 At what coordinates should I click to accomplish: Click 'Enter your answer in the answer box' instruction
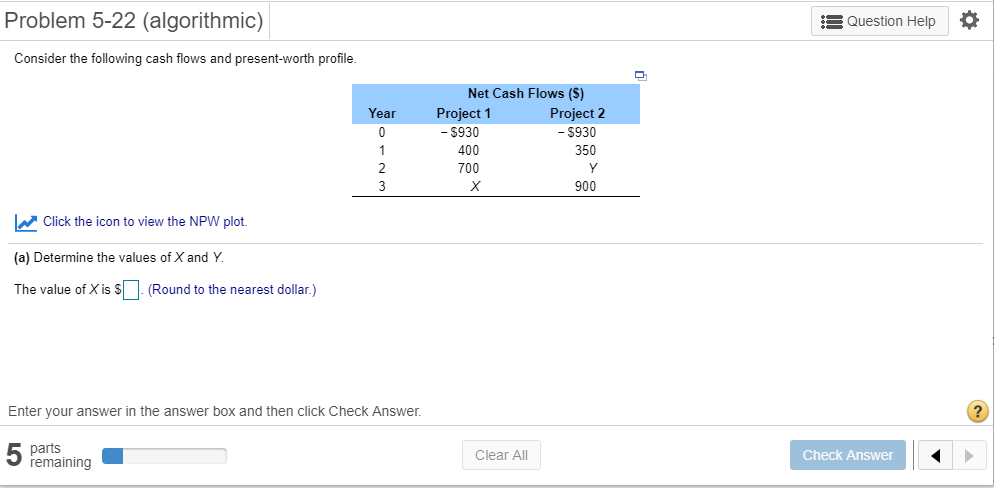tap(214, 411)
